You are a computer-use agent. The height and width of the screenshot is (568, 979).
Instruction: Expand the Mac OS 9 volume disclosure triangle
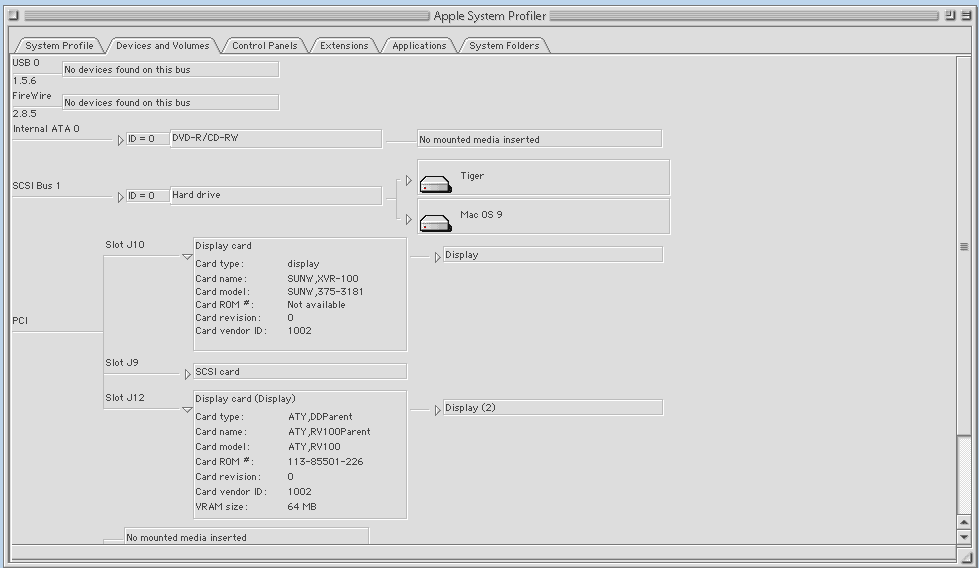pos(408,219)
